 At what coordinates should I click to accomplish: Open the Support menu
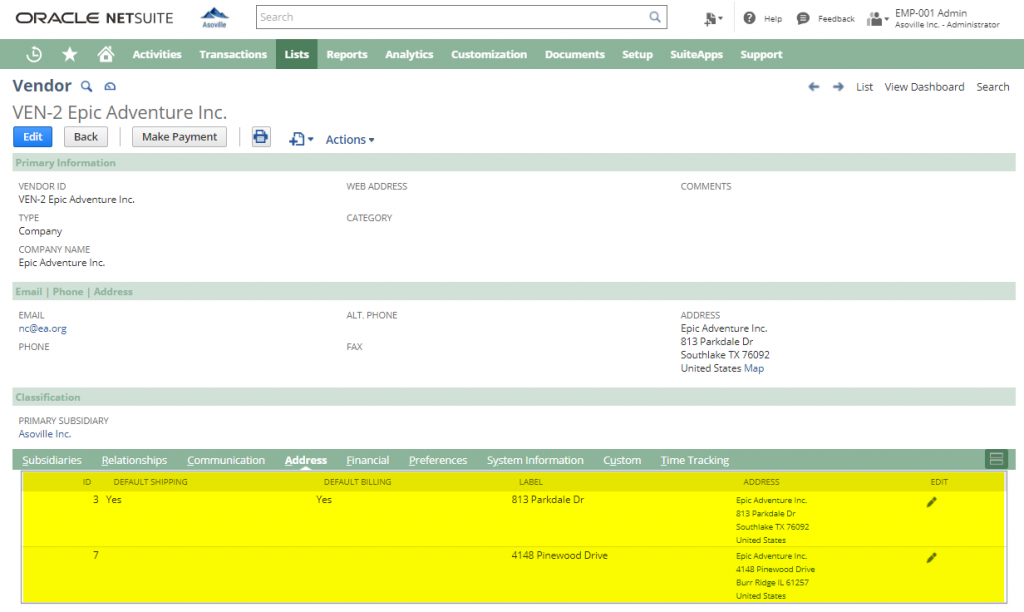pyautogui.click(x=761, y=54)
